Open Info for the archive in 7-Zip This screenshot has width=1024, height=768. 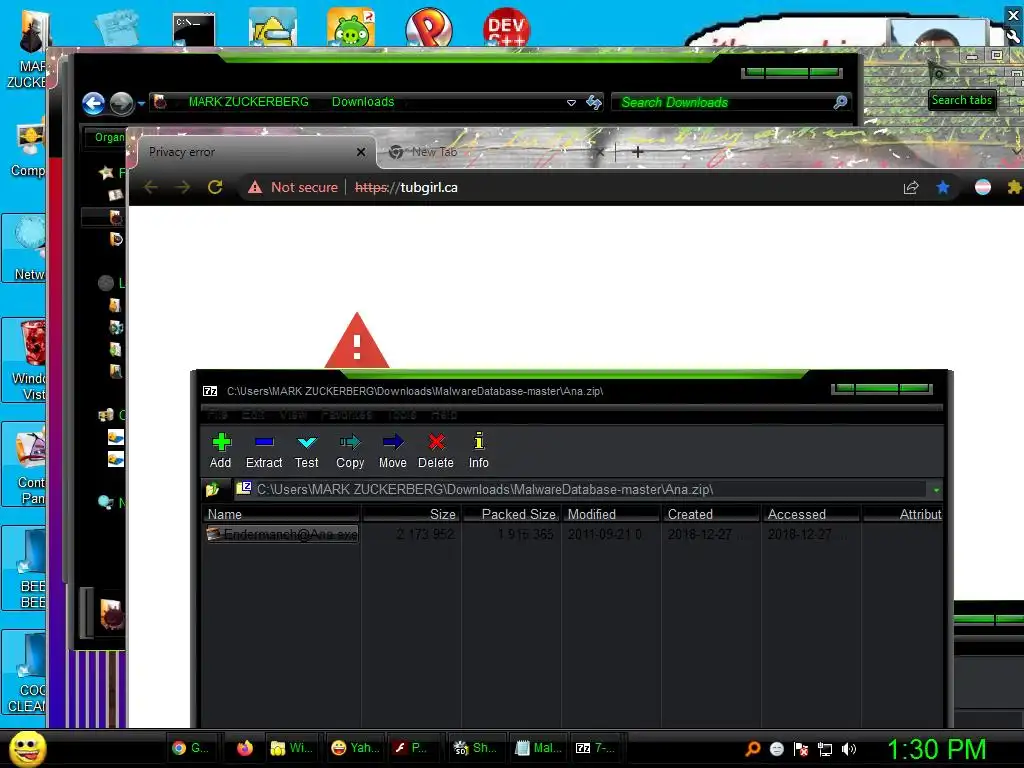(479, 450)
